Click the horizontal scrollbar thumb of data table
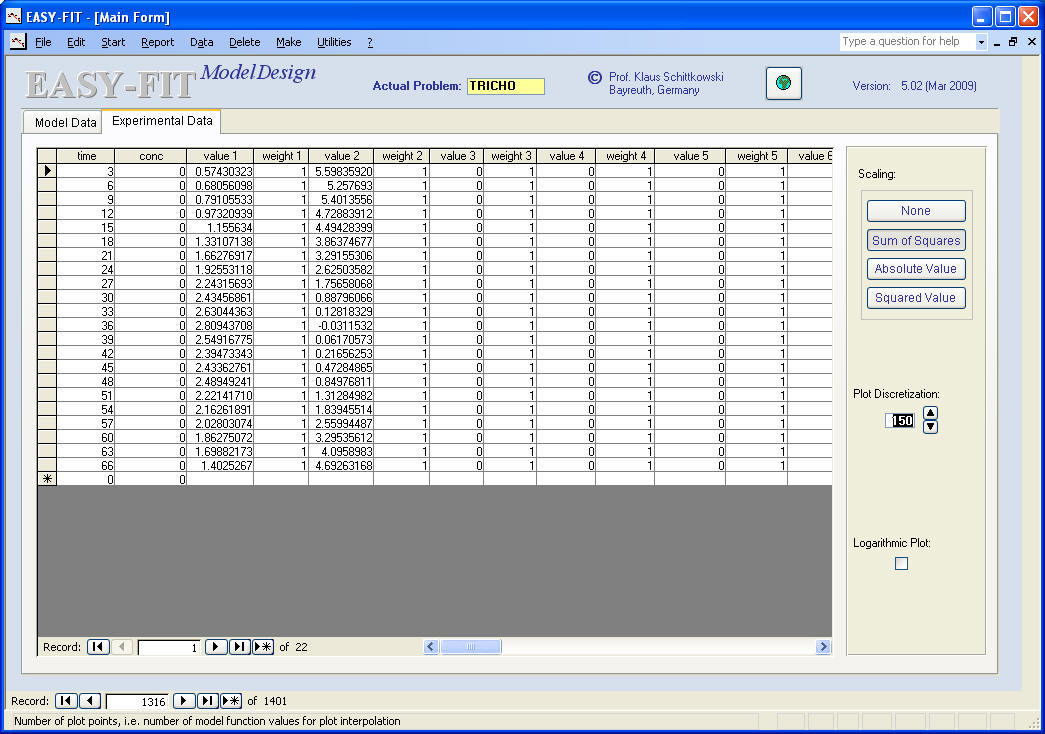Viewport: 1045px width, 734px height. pyautogui.click(x=471, y=647)
